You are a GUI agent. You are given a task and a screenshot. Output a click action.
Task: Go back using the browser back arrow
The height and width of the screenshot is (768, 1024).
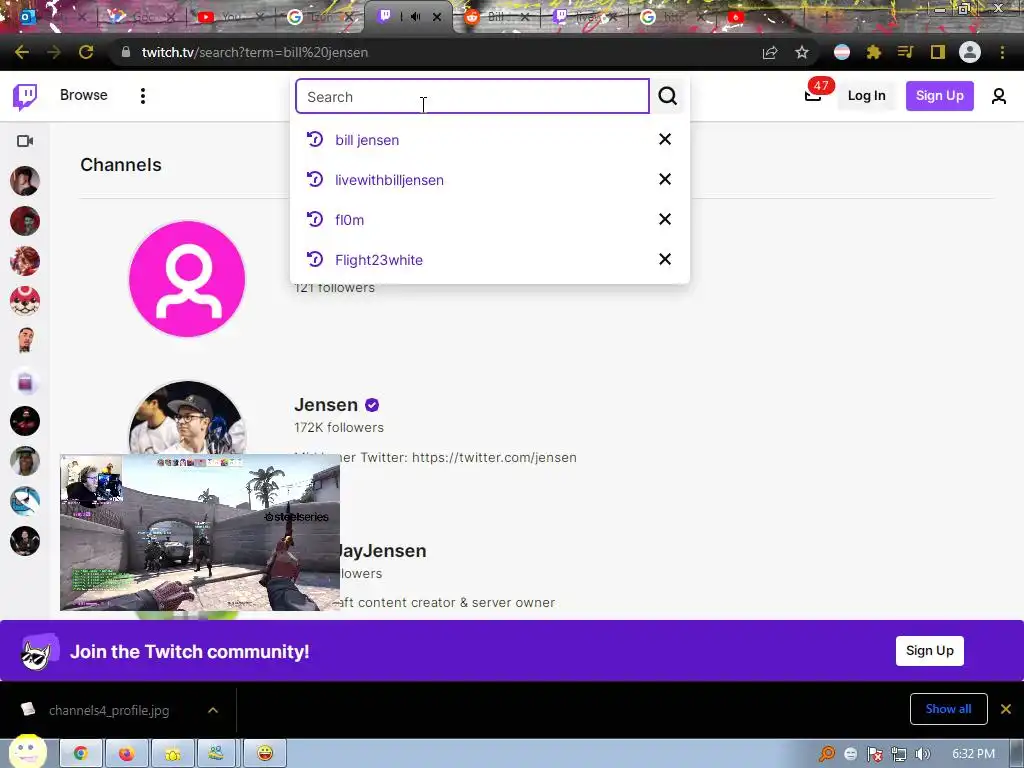coord(22,52)
